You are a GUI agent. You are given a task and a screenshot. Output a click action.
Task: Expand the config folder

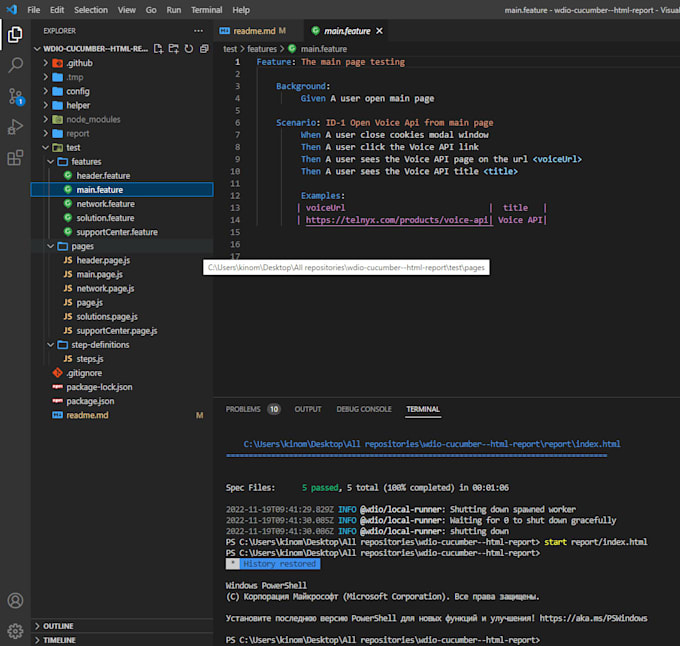122,91
